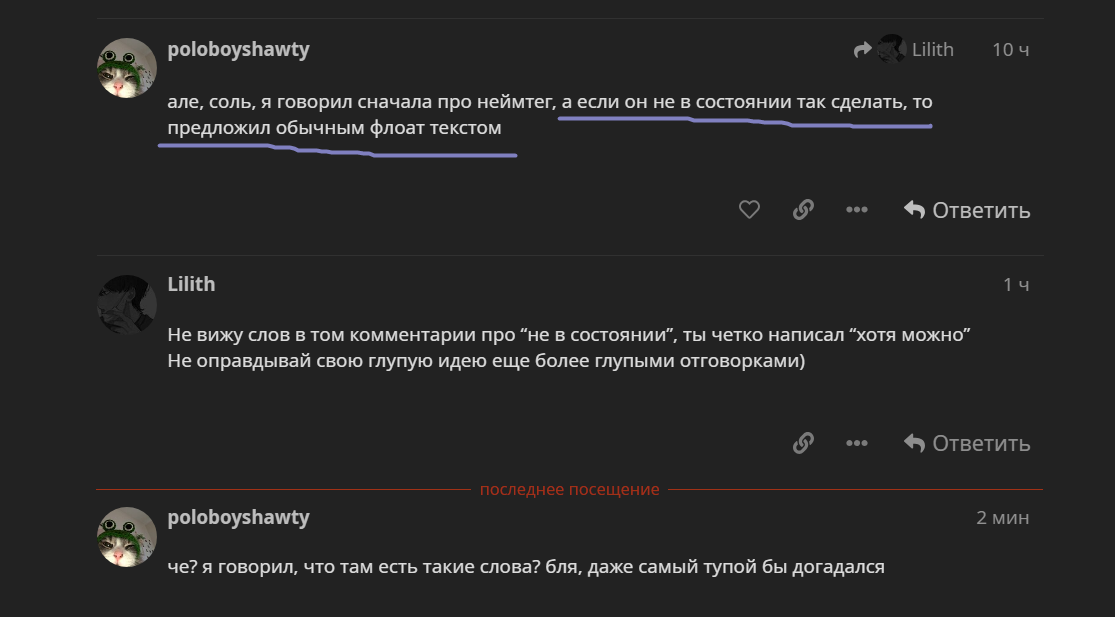
Task: Copy link icon on poloboyshawty's 10 ч post
Action: [x=803, y=210]
